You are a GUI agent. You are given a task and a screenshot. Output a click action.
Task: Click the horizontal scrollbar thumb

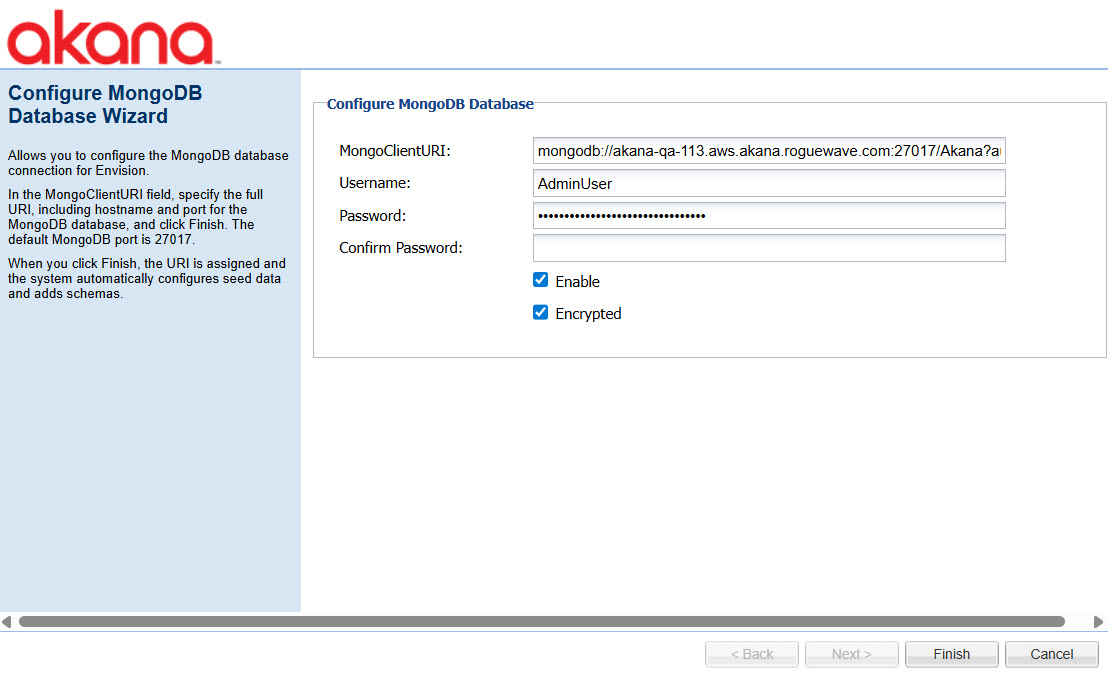point(541,622)
